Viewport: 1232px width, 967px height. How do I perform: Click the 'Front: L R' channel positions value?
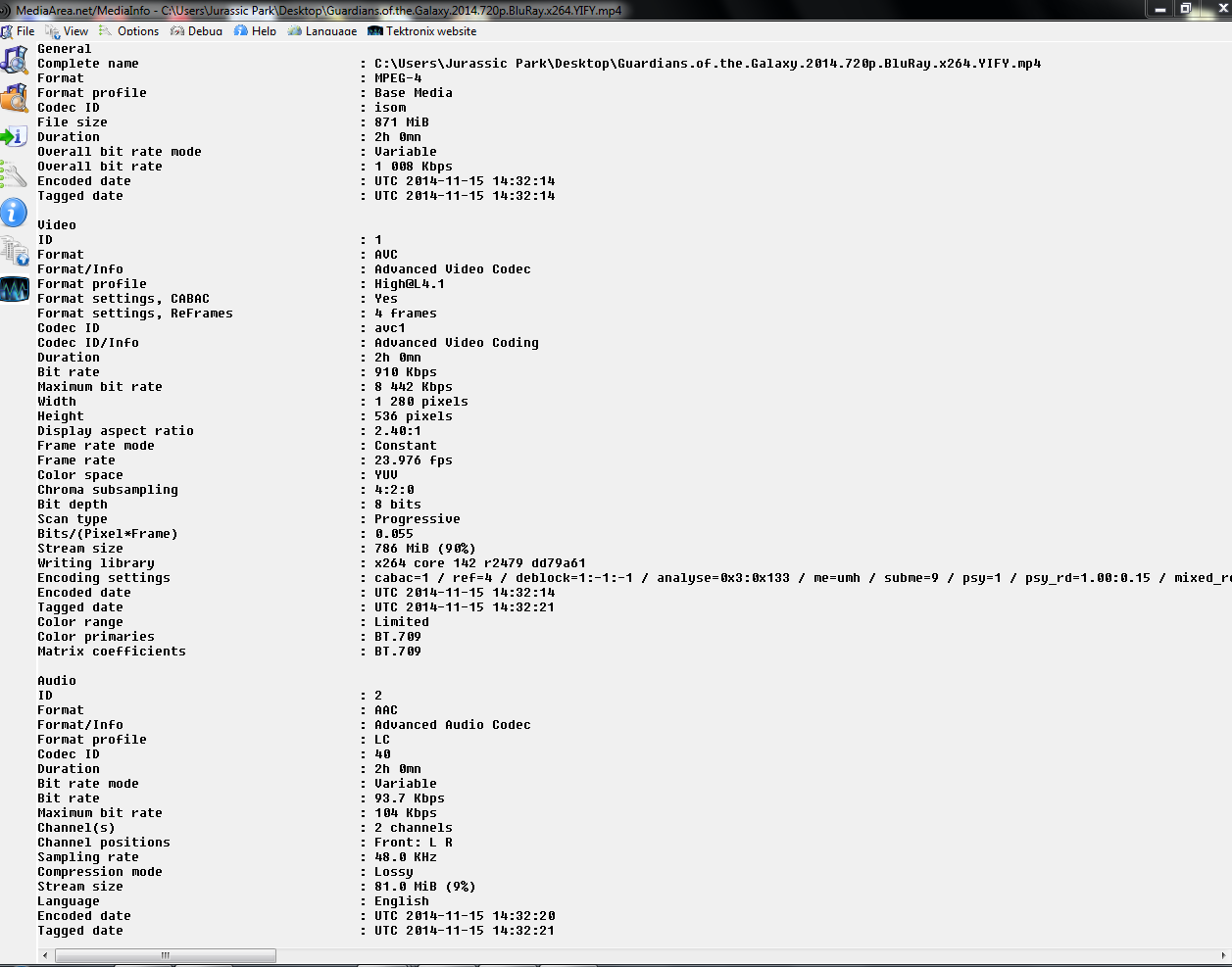(414, 843)
